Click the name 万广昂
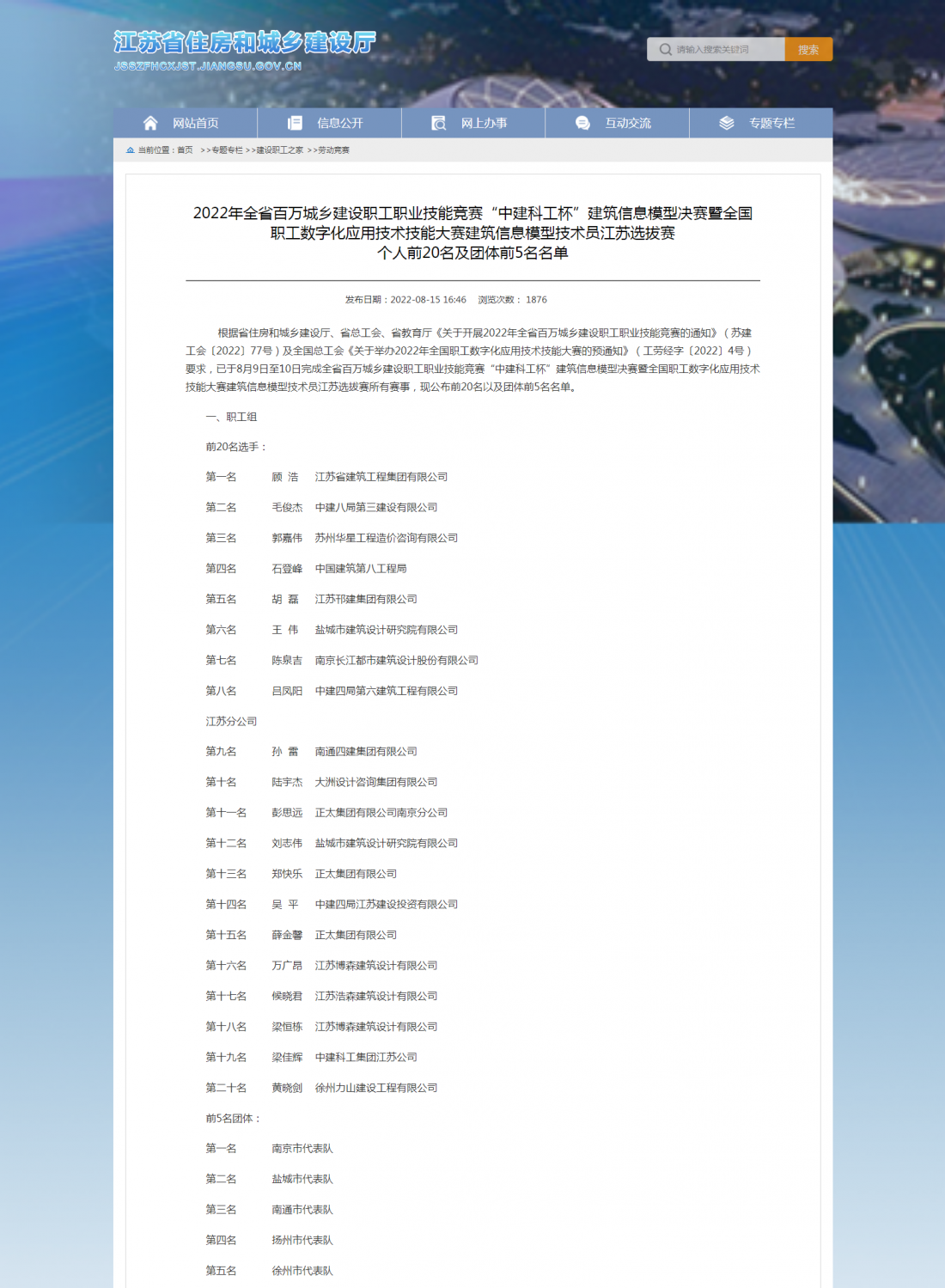 pyautogui.click(x=287, y=966)
